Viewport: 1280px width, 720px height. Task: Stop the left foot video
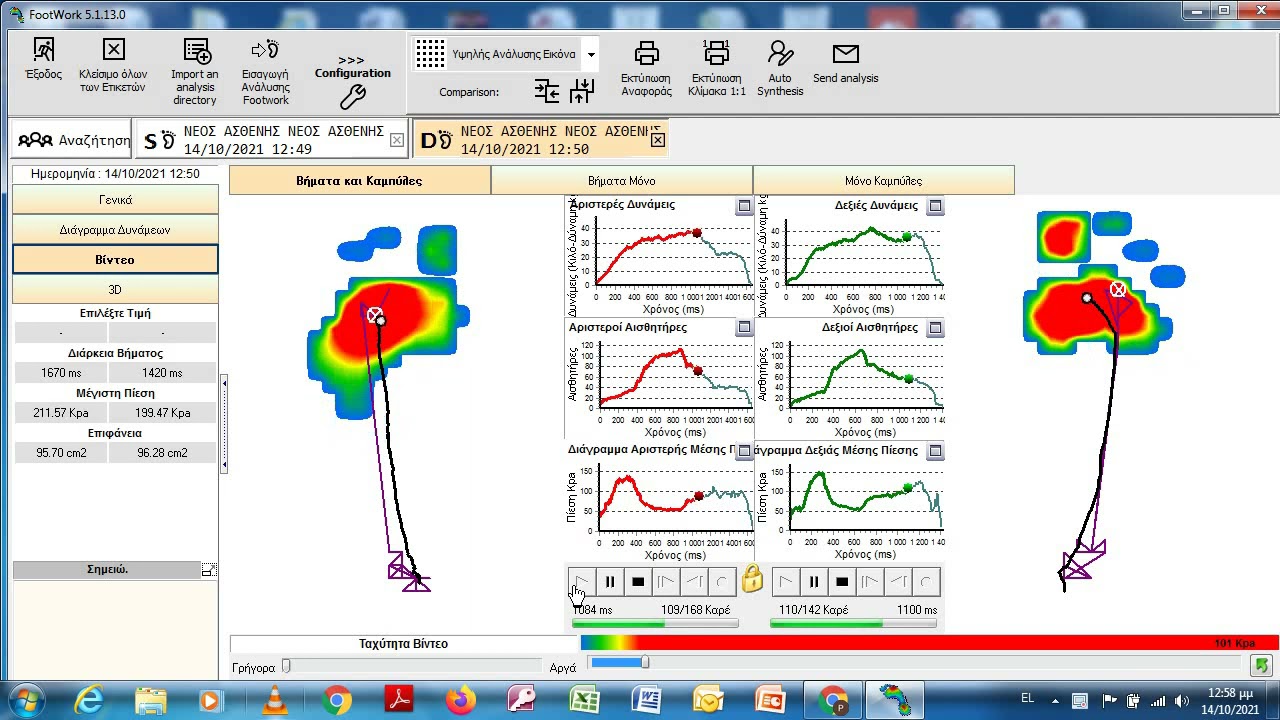[x=638, y=582]
